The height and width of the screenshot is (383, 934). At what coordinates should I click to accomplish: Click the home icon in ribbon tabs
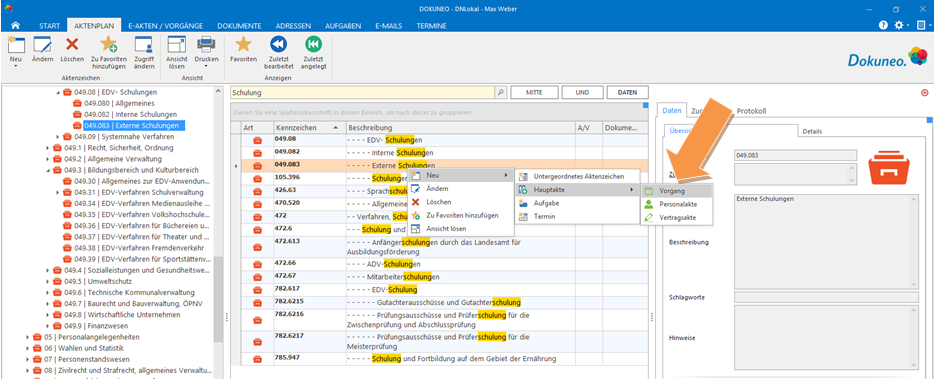[16, 26]
